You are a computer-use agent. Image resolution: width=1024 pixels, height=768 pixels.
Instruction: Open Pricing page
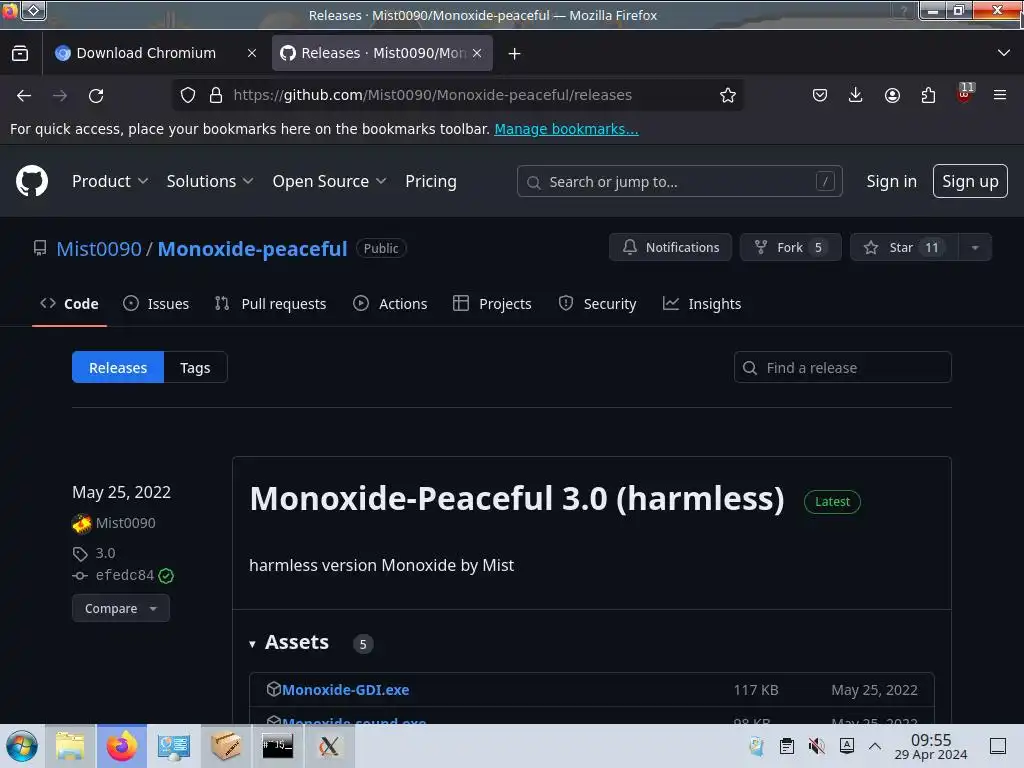(431, 182)
